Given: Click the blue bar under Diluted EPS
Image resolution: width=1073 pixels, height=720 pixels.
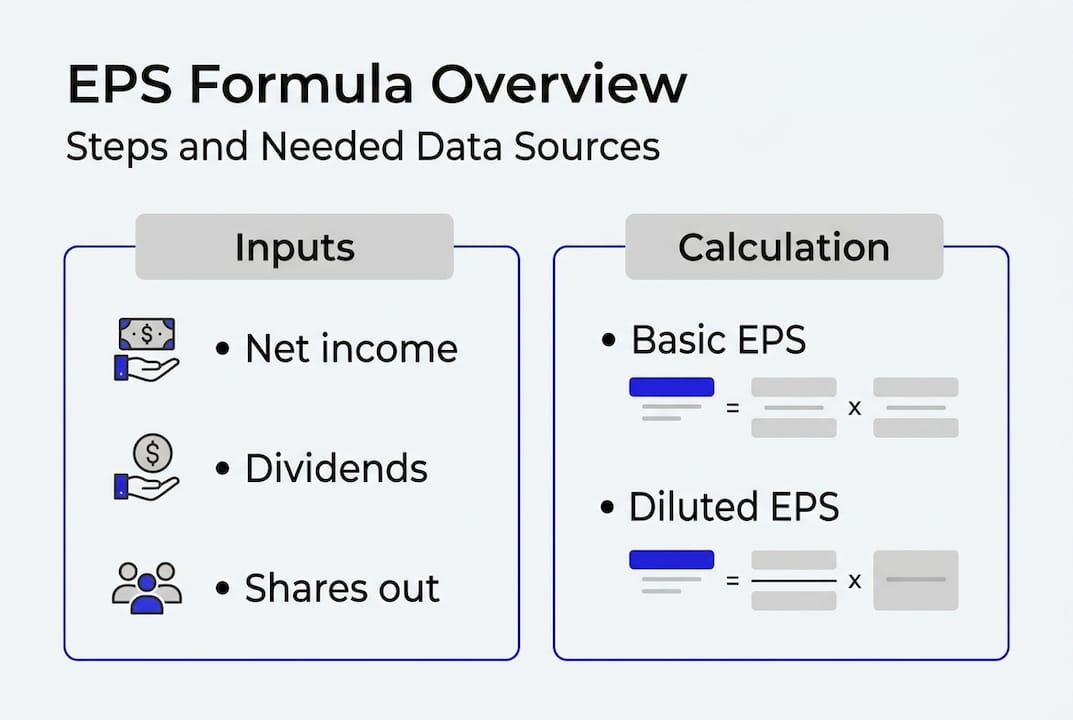Looking at the screenshot, I should pos(671,559).
